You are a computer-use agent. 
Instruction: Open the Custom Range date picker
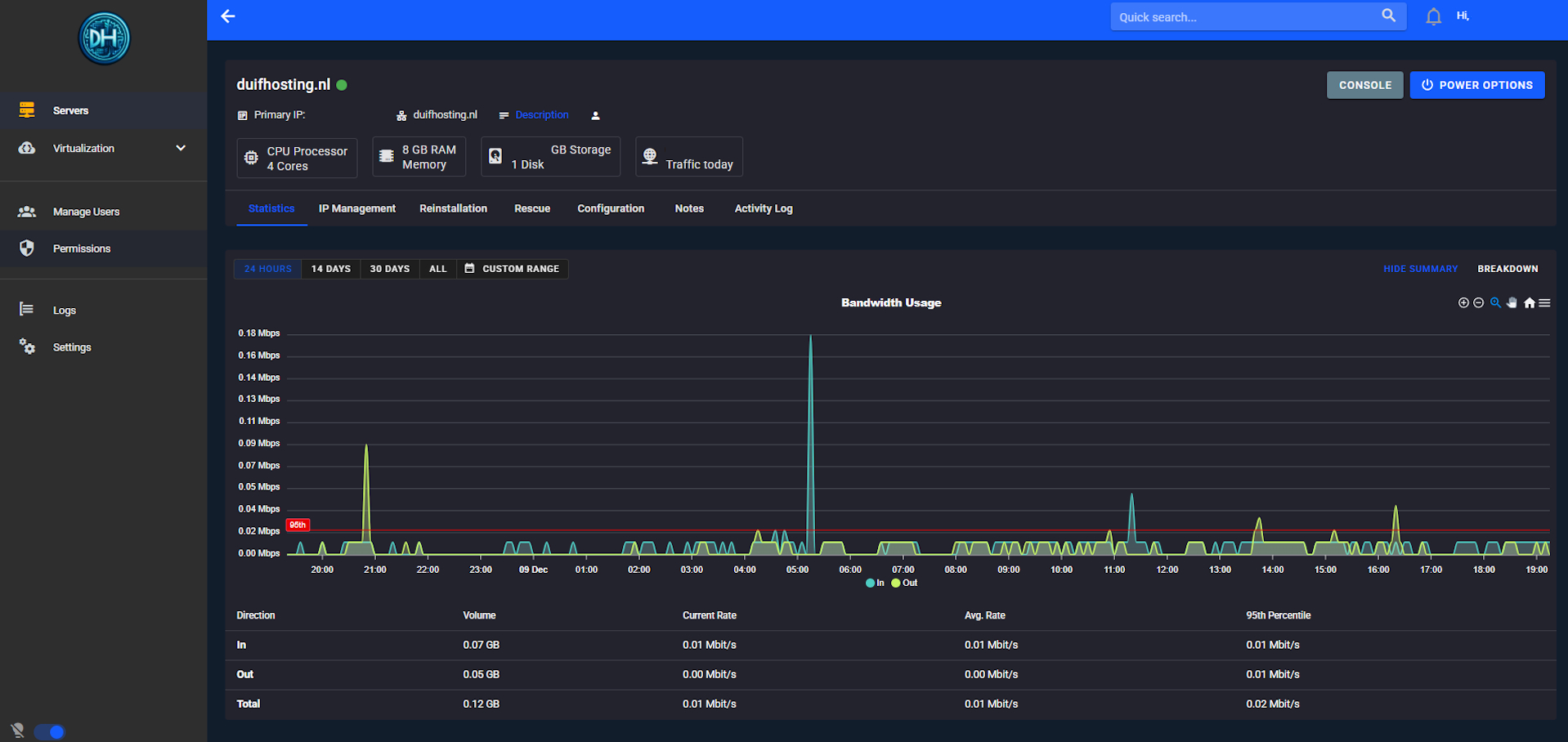coord(512,268)
